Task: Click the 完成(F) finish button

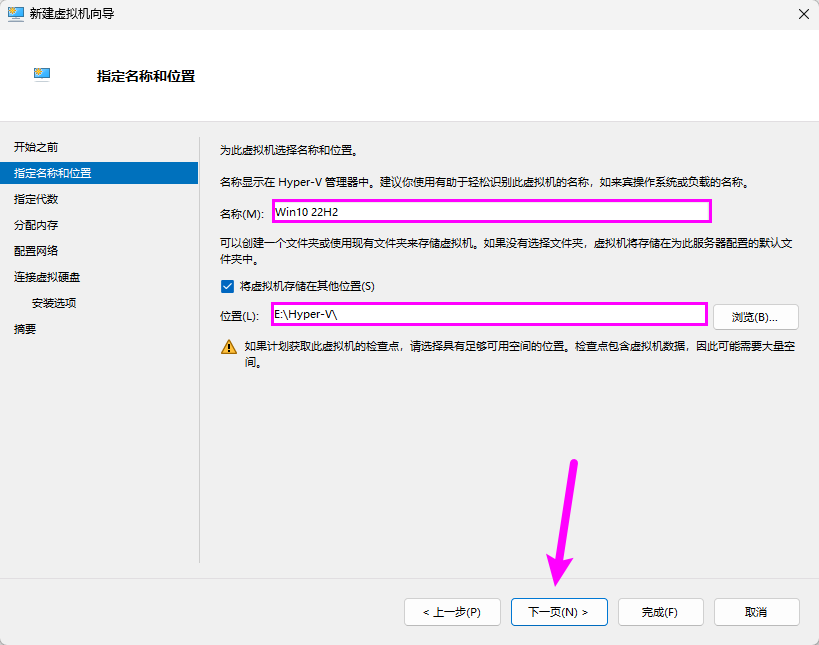Action: pyautogui.click(x=660, y=612)
